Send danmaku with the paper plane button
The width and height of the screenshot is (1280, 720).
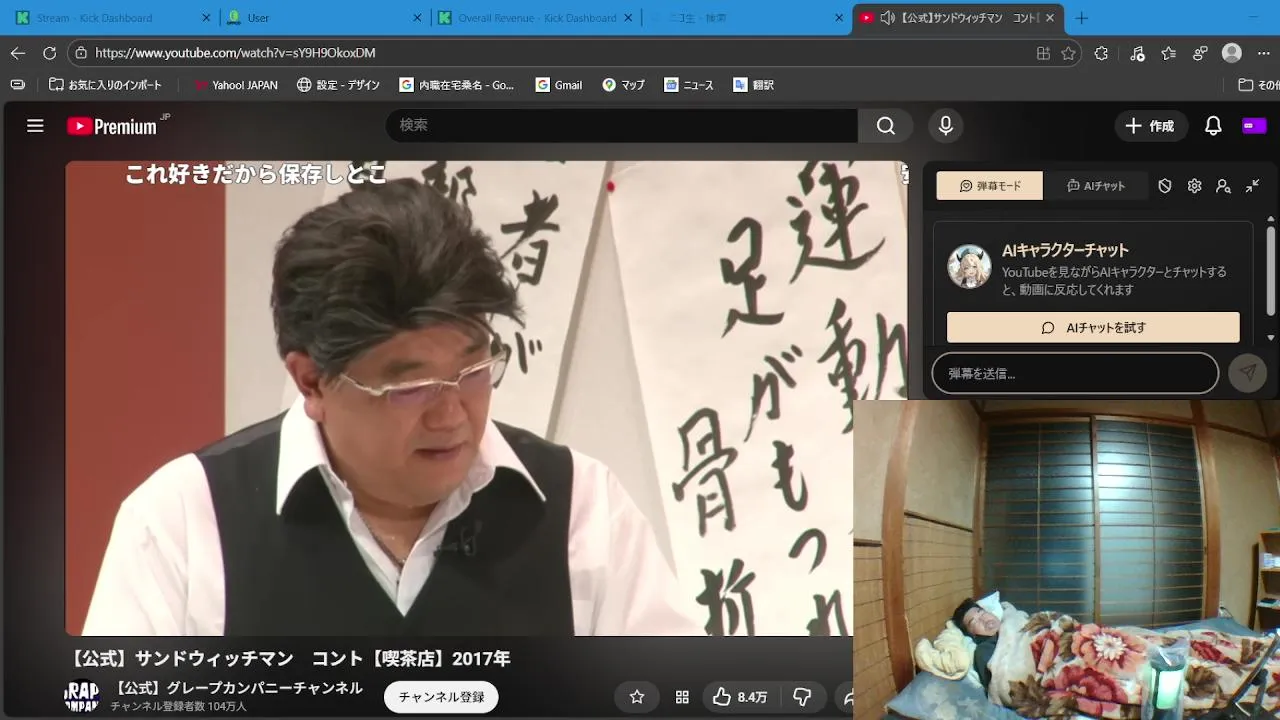click(1247, 373)
